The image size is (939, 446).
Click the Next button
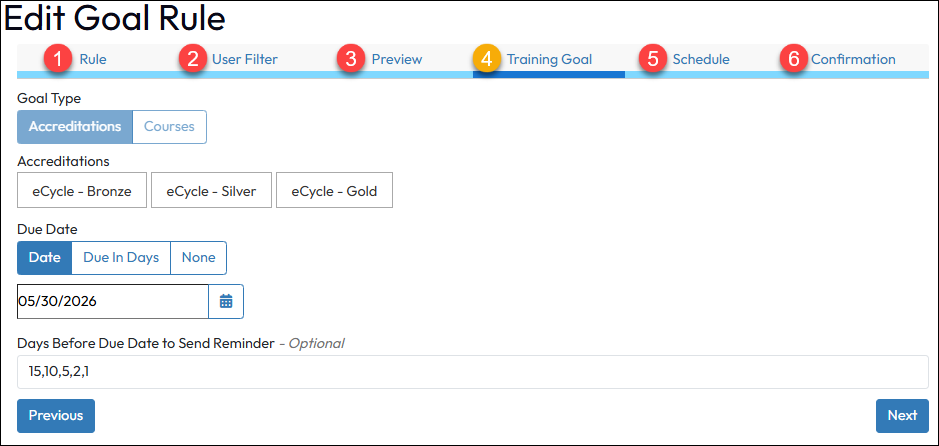[x=901, y=416]
